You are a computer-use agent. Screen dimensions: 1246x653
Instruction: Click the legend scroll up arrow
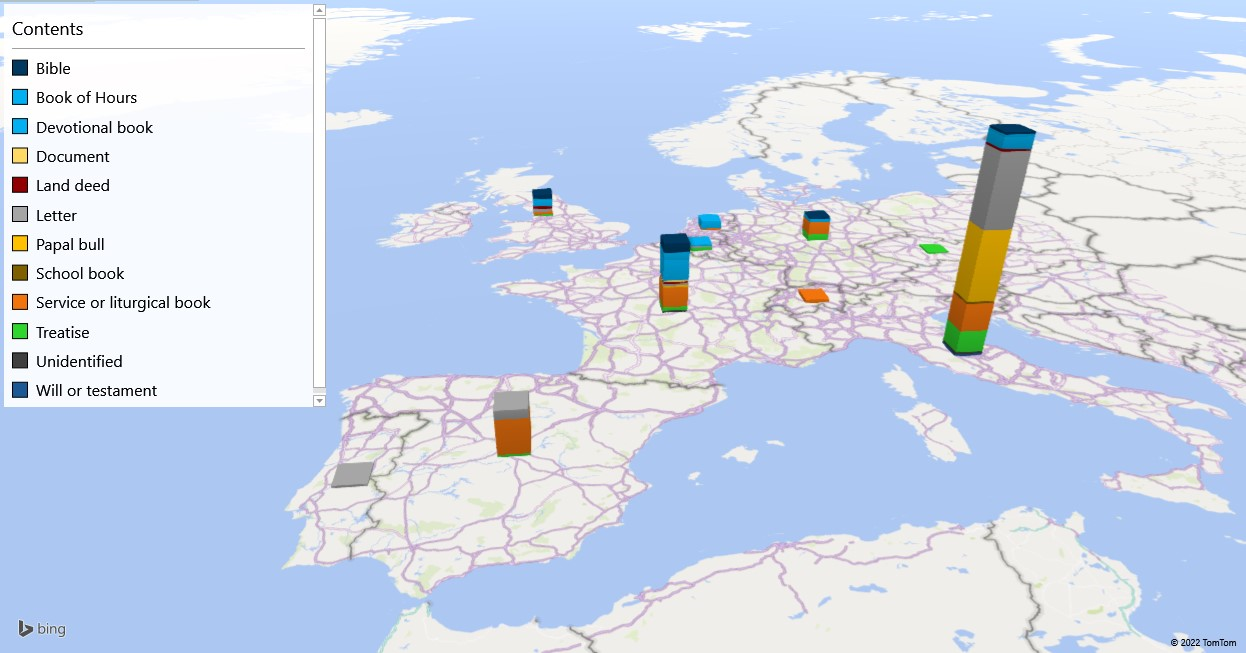(320, 10)
